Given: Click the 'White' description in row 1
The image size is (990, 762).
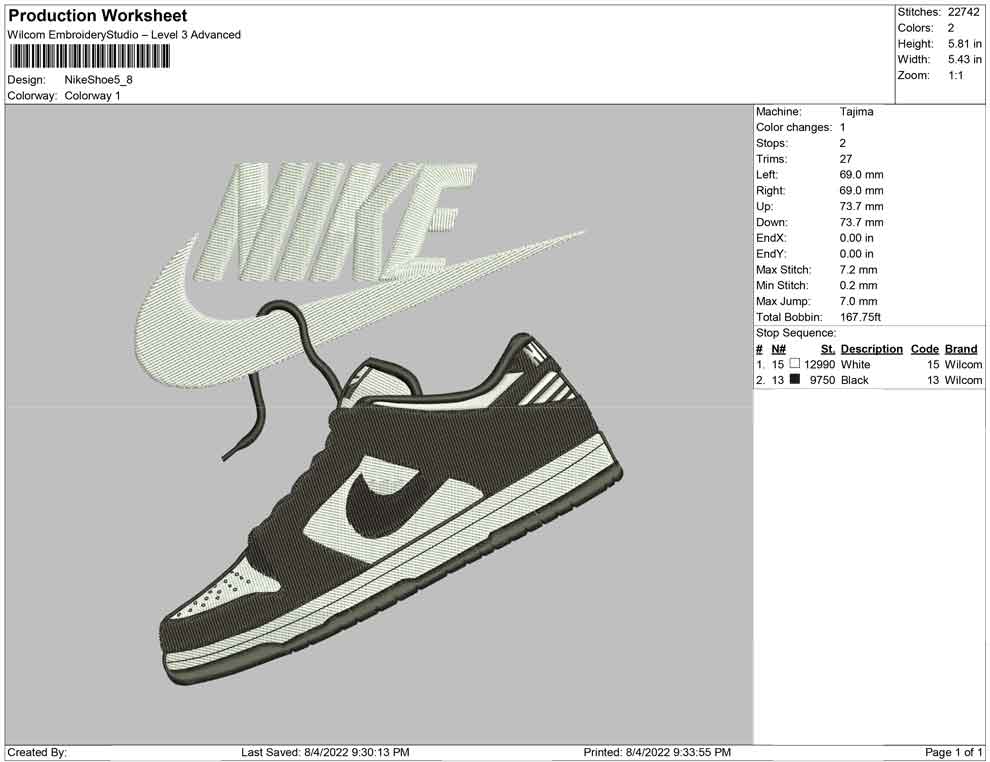Looking at the screenshot, I should (856, 364).
